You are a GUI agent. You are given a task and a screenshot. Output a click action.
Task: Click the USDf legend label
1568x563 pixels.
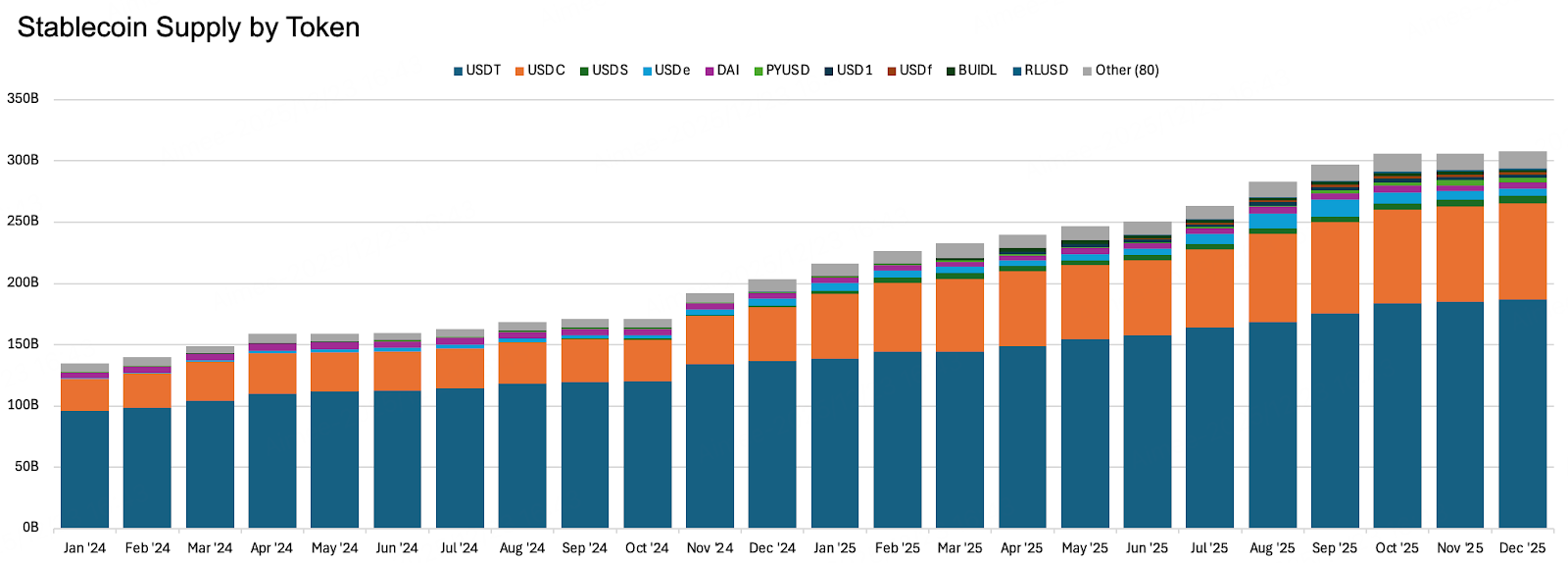tap(915, 71)
